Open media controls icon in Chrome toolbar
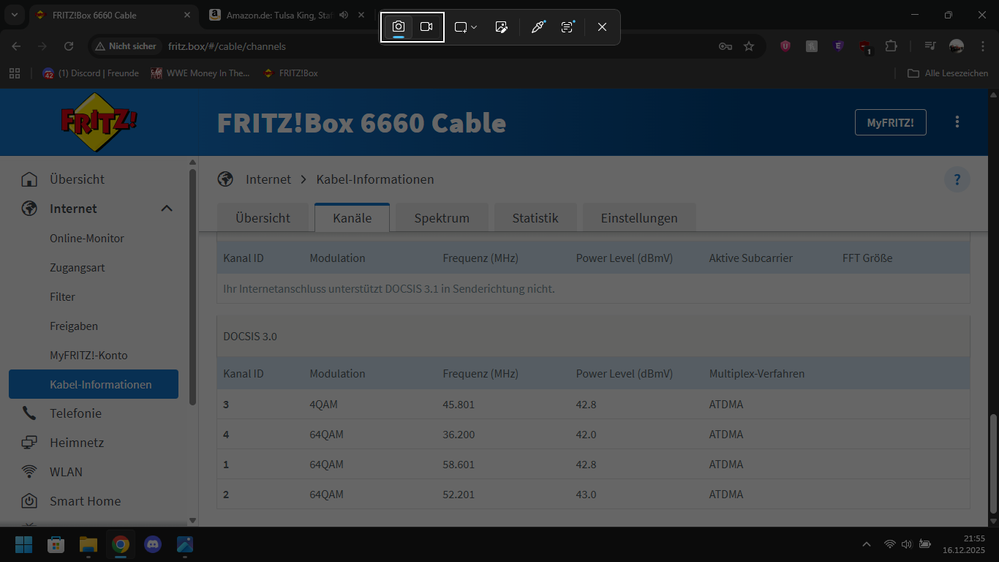 pyautogui.click(x=930, y=46)
